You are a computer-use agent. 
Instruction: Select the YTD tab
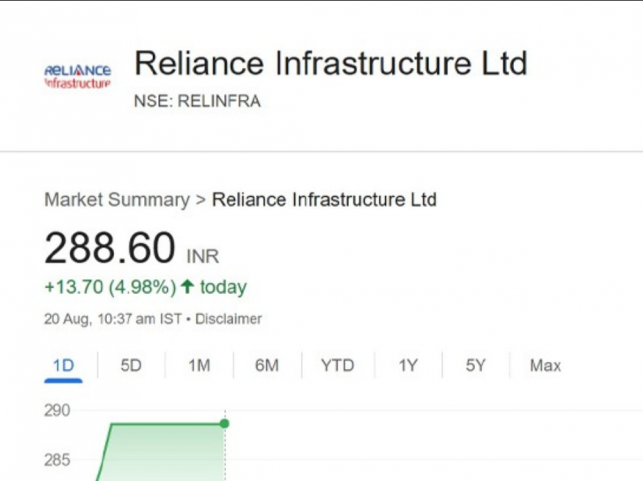click(x=337, y=366)
